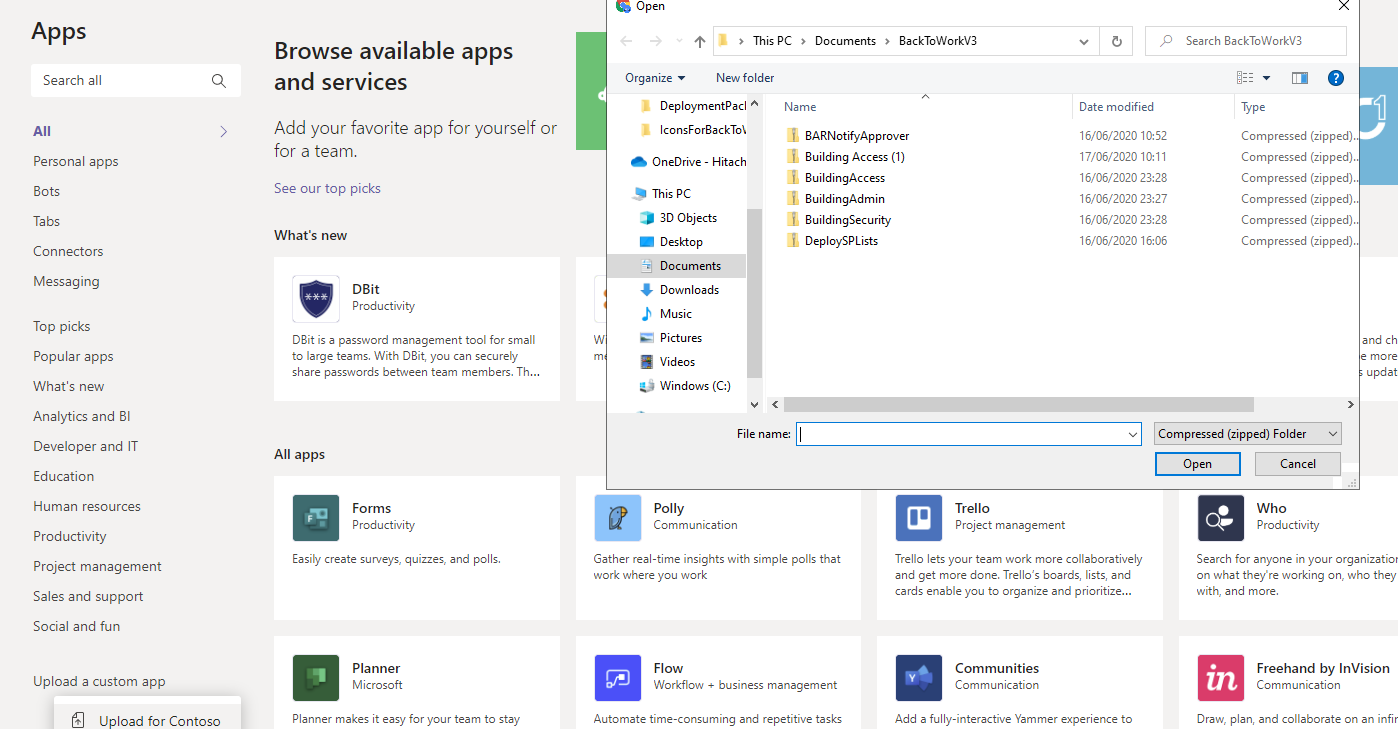Screen dimensions: 1398x729
Task: Expand the address bar path dropdown
Action: (1084, 41)
